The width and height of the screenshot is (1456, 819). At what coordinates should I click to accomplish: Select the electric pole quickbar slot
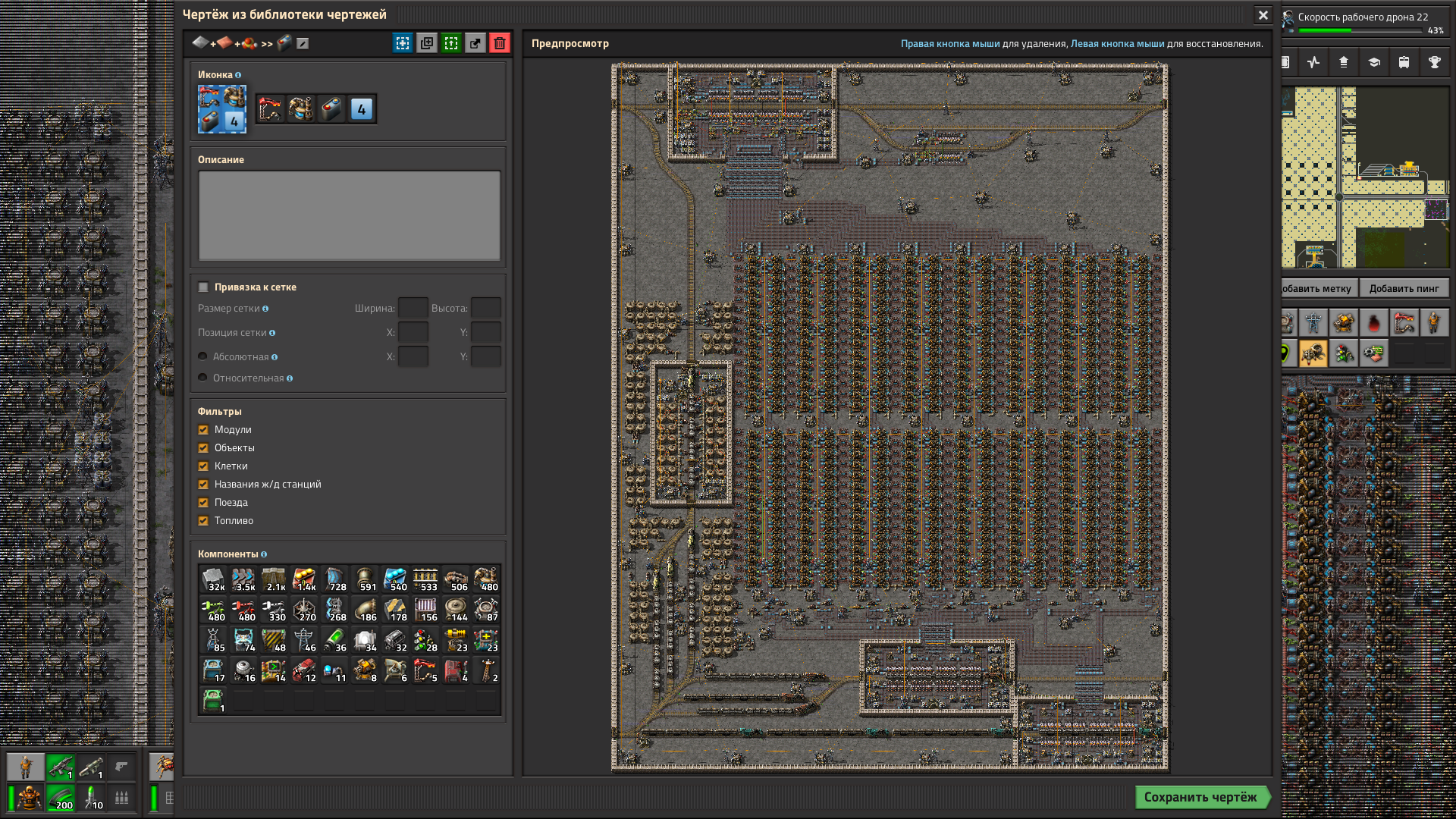click(x=1313, y=323)
